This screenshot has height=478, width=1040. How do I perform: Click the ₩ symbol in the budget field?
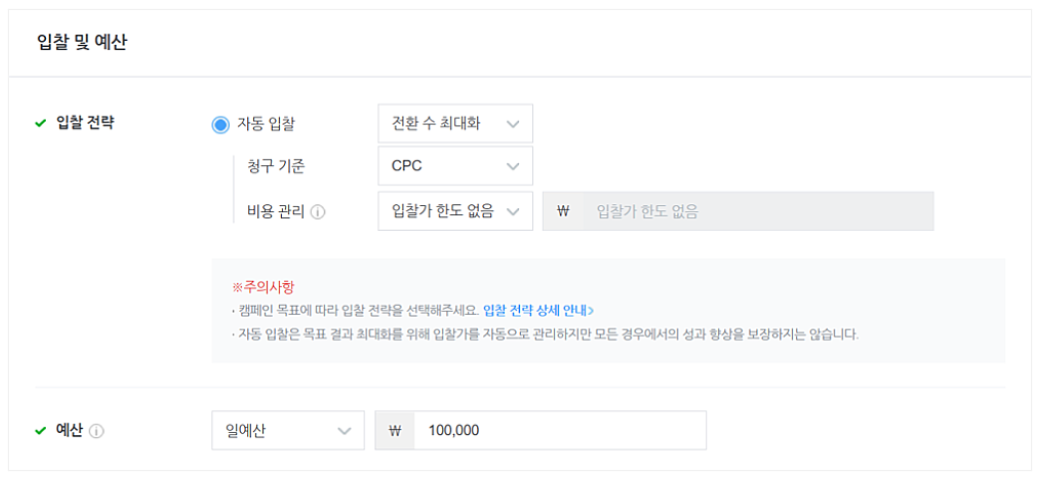tap(395, 431)
